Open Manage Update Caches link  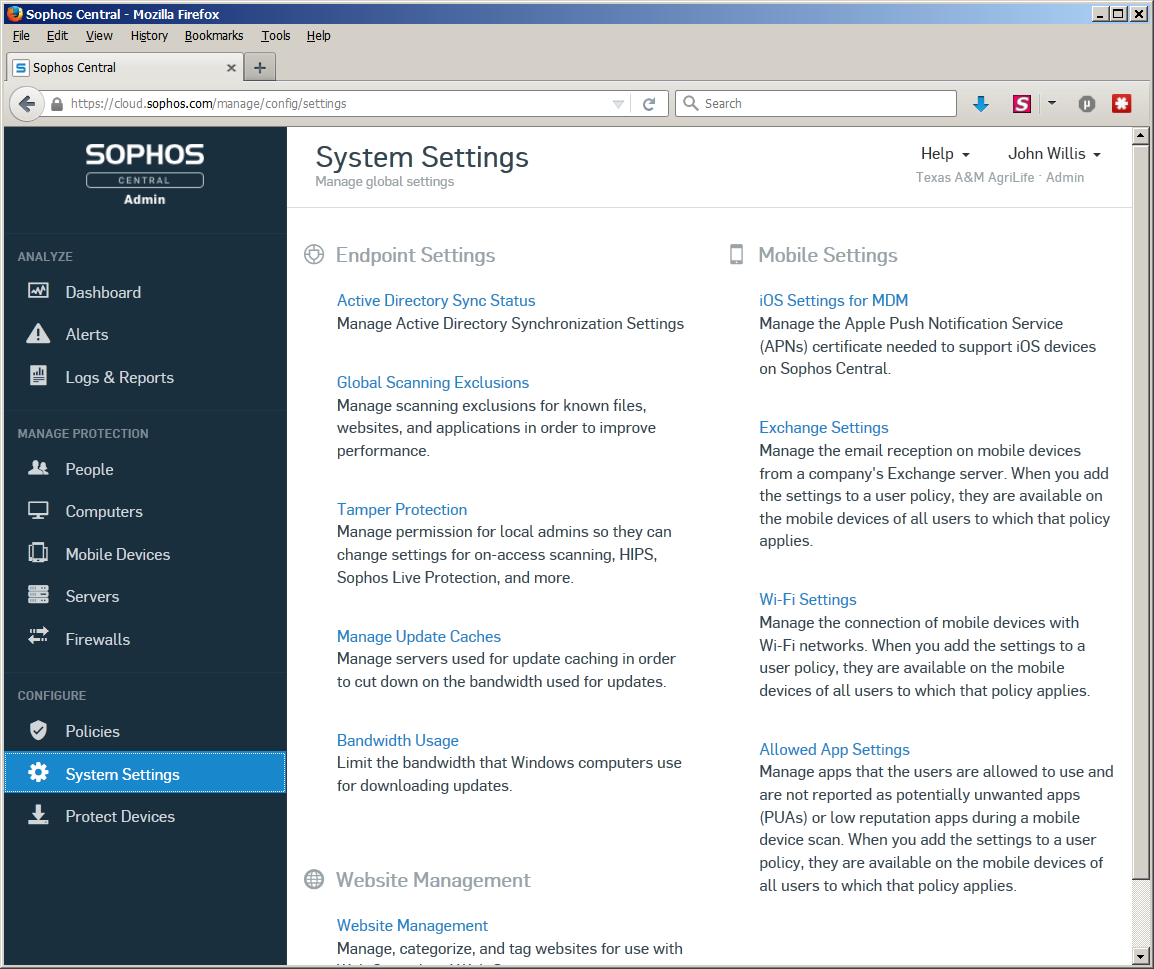(419, 636)
